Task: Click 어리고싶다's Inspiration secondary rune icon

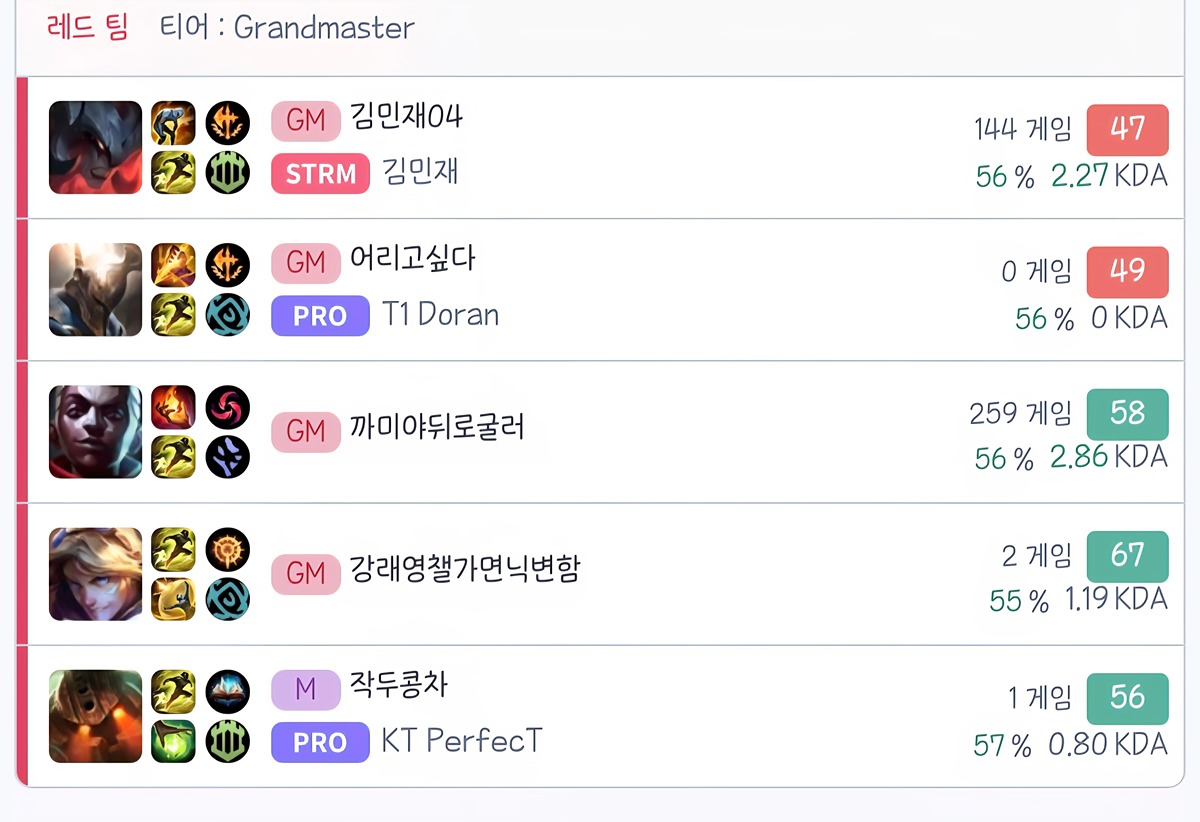Action: [227, 315]
